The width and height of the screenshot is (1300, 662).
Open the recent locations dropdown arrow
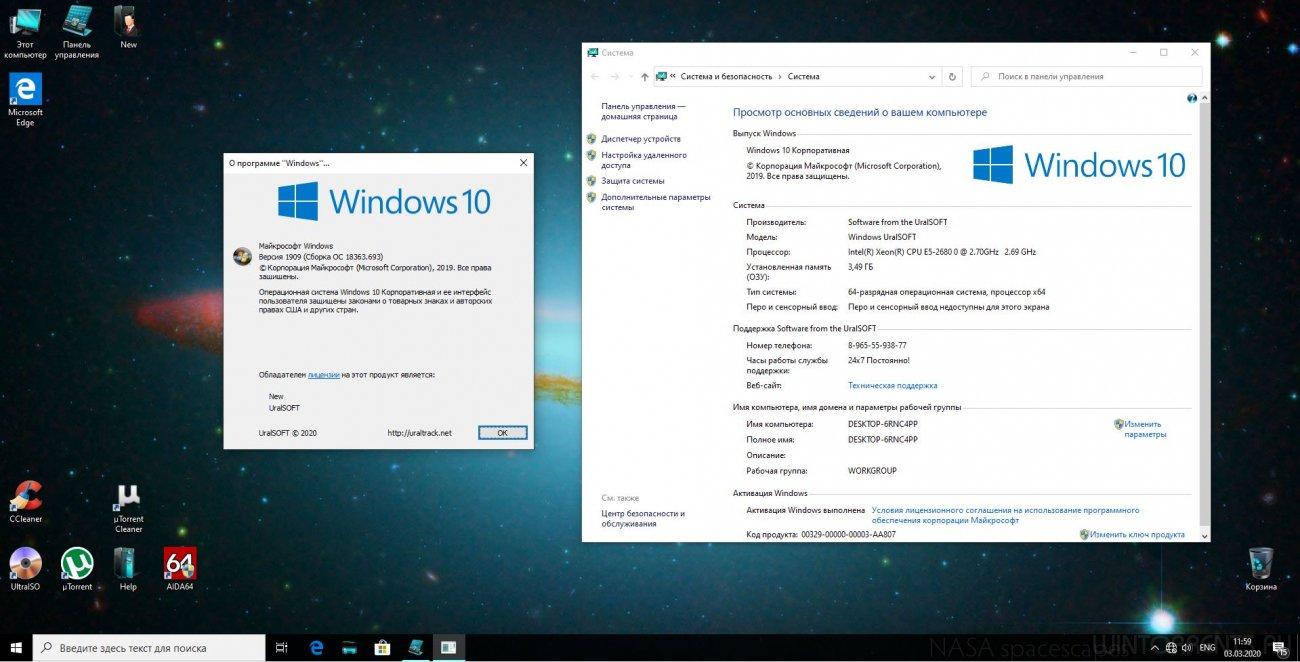(x=631, y=76)
